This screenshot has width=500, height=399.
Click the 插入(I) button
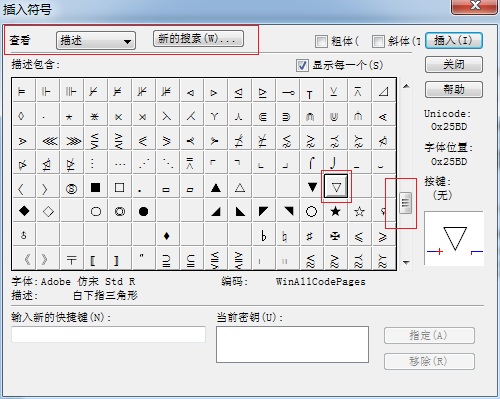(454, 41)
